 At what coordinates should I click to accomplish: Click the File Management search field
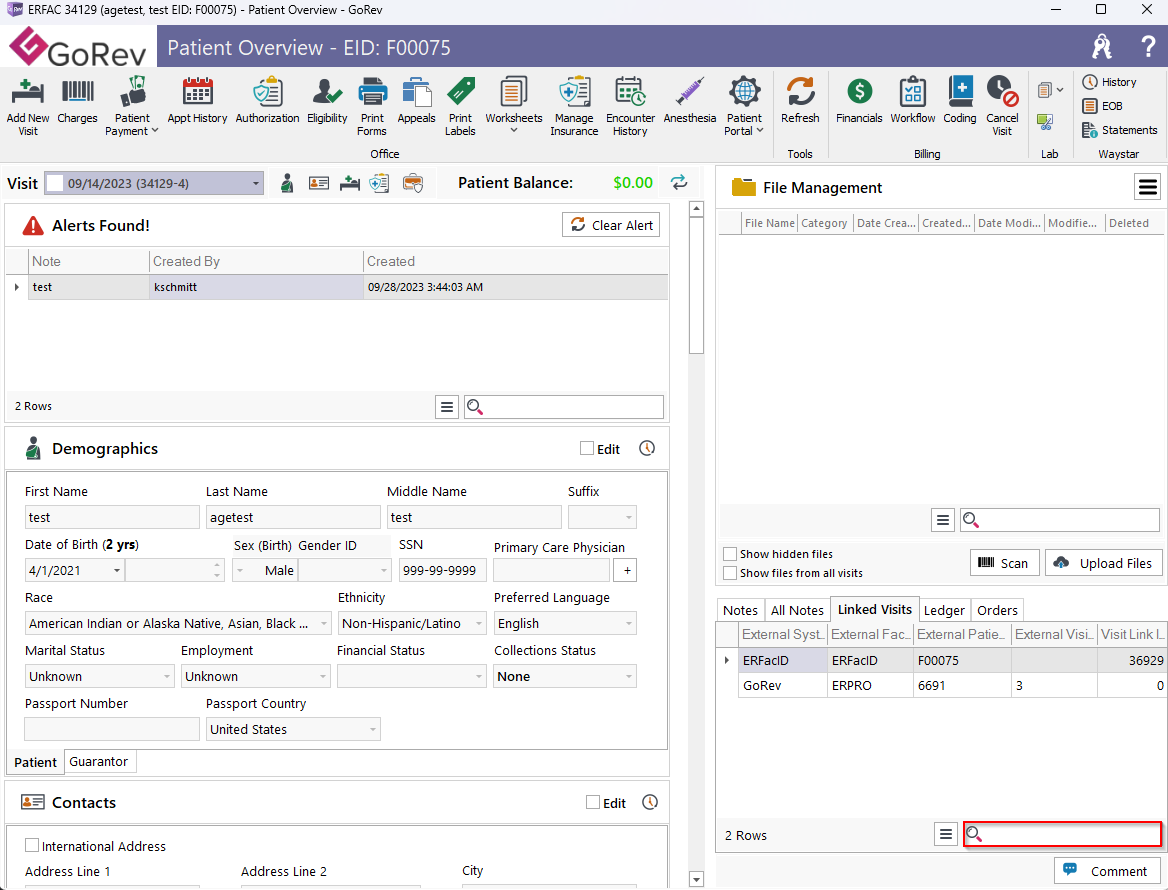[1059, 520]
